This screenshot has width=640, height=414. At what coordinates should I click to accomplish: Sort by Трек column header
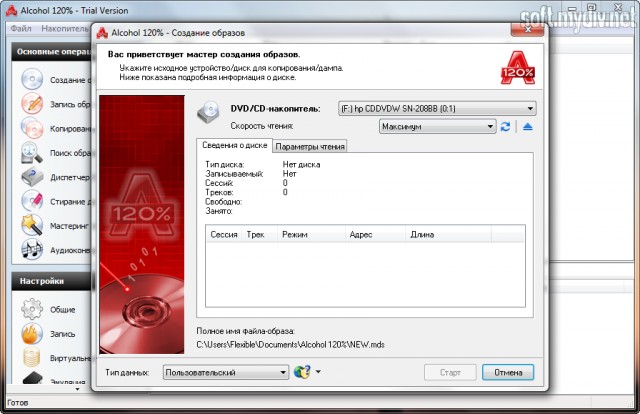click(x=259, y=234)
